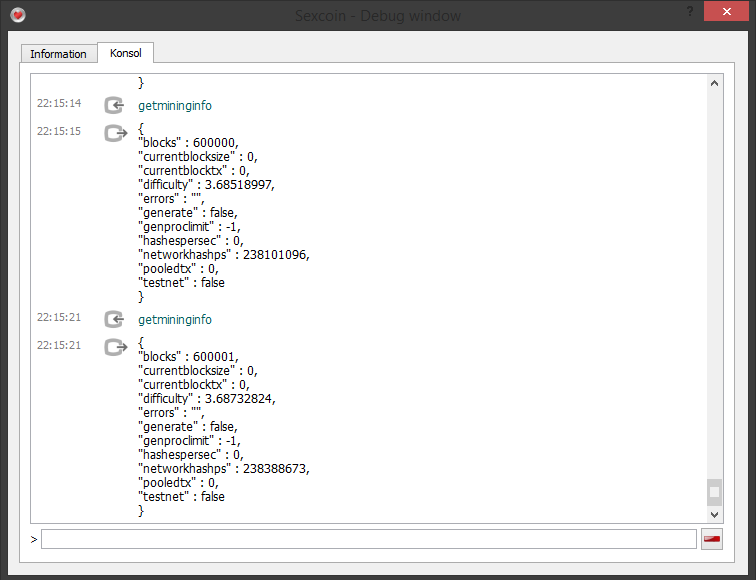The height and width of the screenshot is (580, 756).
Task: Click the difficulty 3.68732824 line
Action: 207,399
